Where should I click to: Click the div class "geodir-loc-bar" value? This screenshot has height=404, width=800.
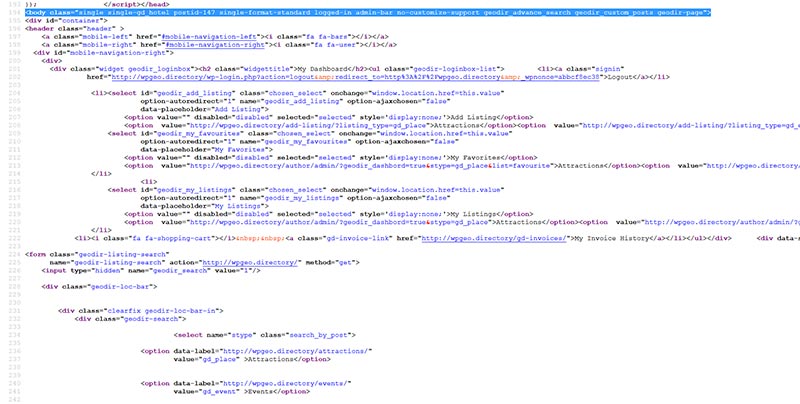[x=121, y=287]
